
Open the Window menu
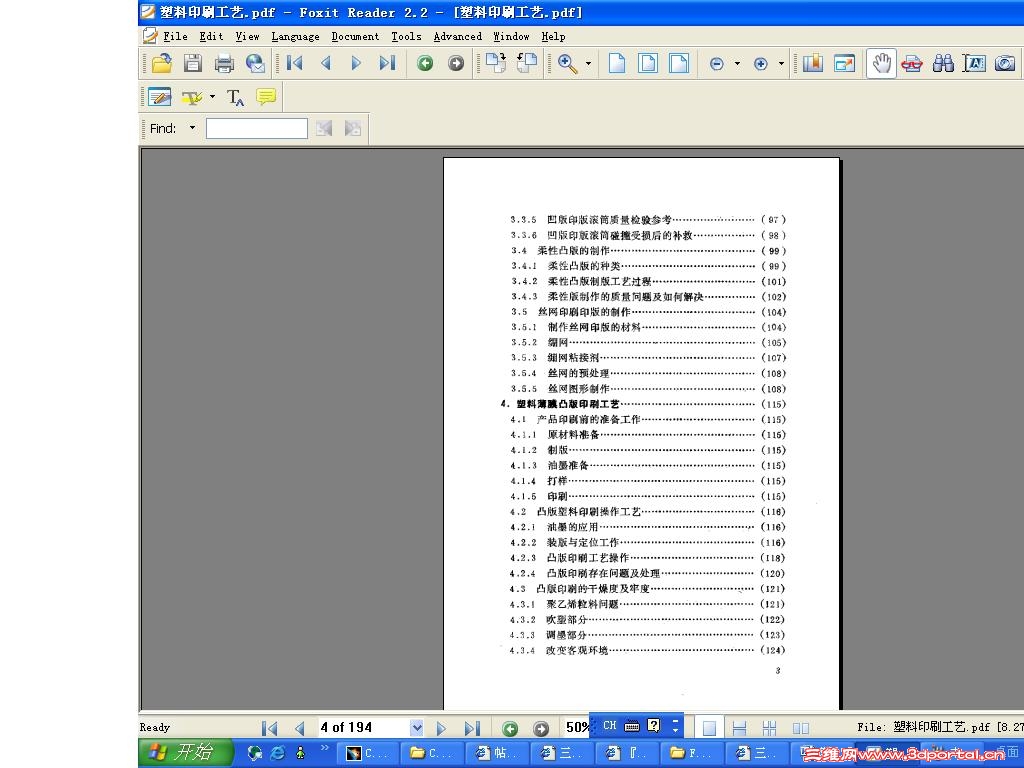[x=511, y=37]
